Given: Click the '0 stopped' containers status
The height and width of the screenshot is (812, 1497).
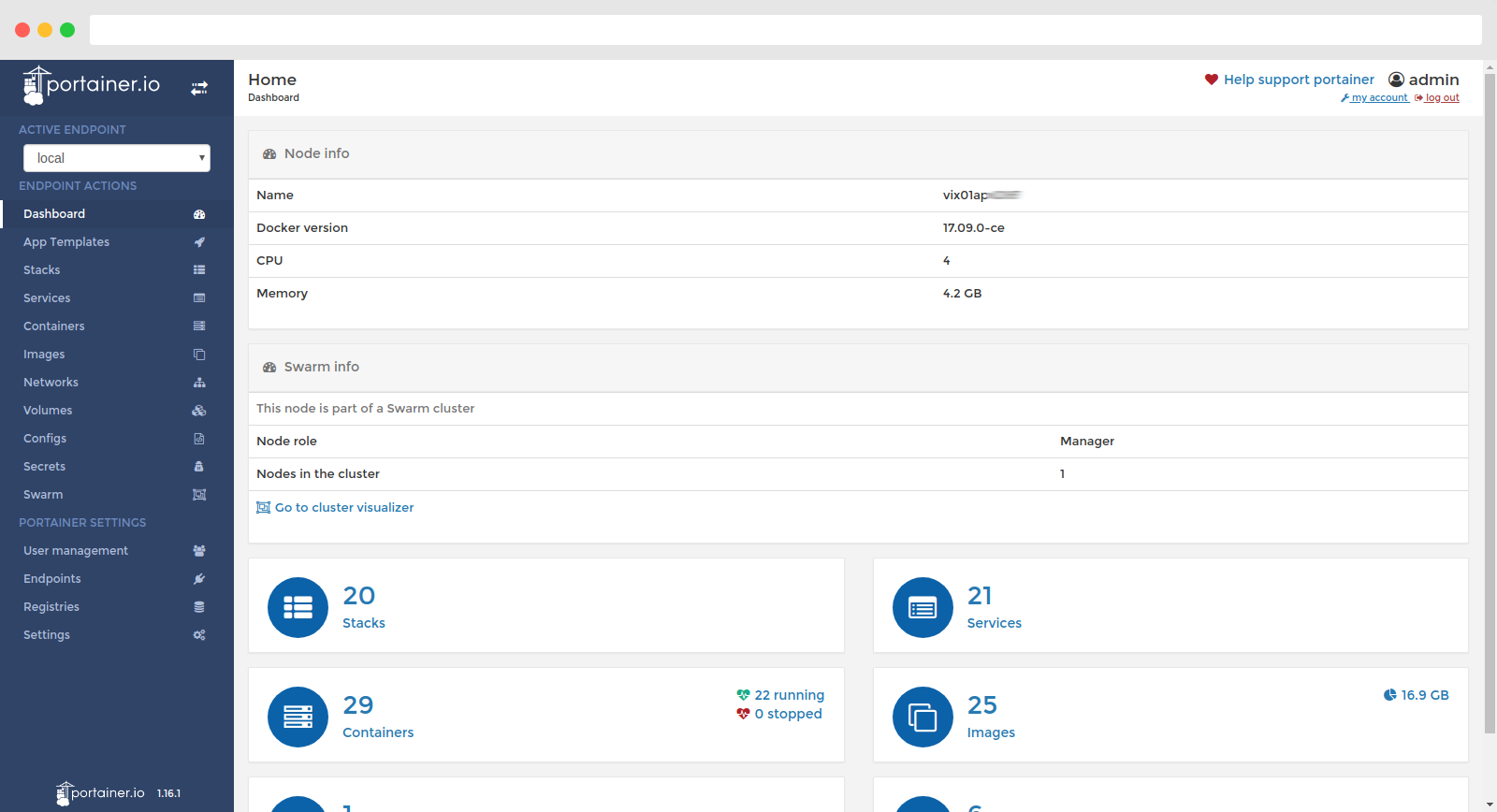Looking at the screenshot, I should (x=779, y=714).
